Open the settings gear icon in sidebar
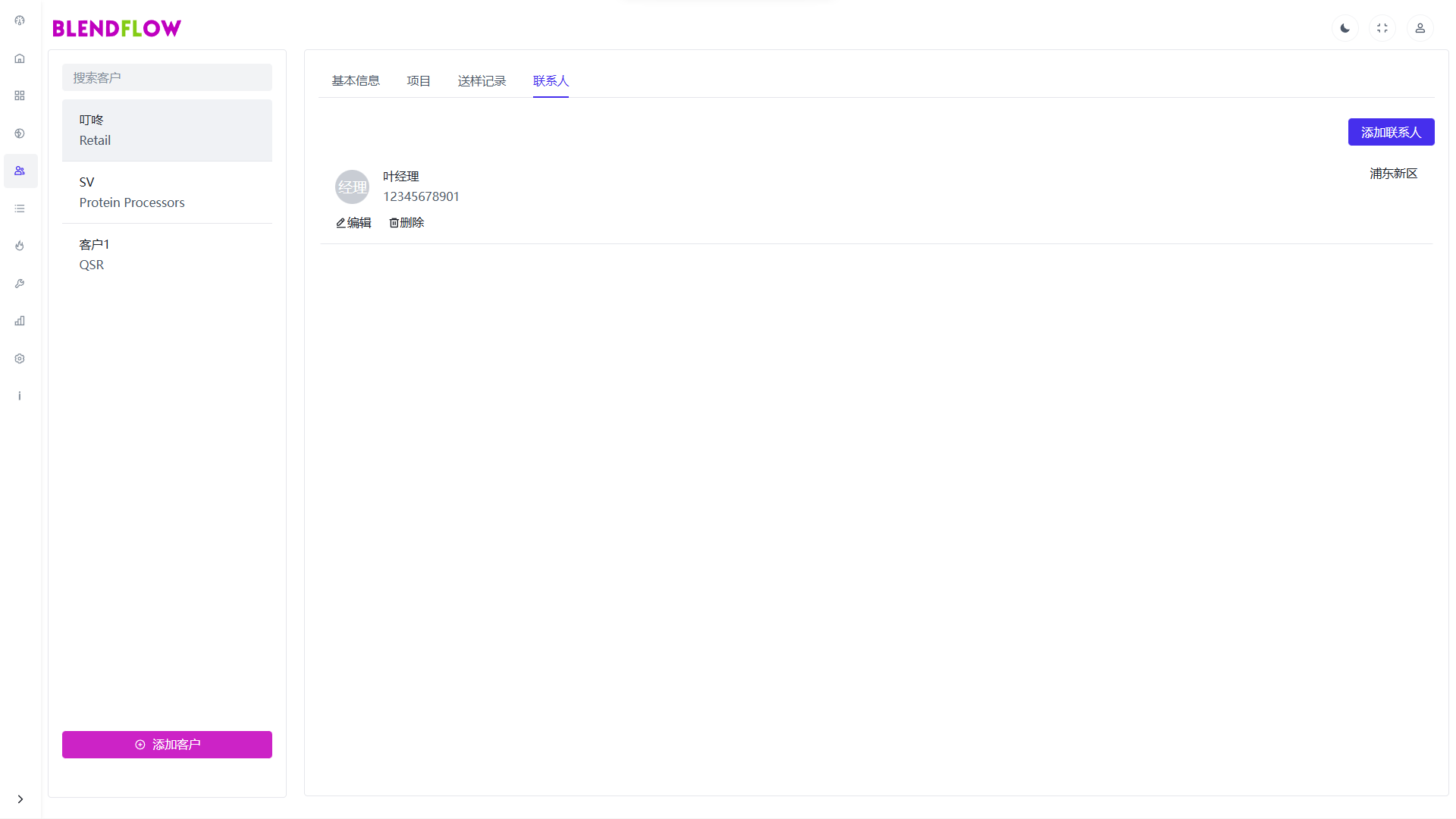The height and width of the screenshot is (819, 1456). tap(20, 358)
